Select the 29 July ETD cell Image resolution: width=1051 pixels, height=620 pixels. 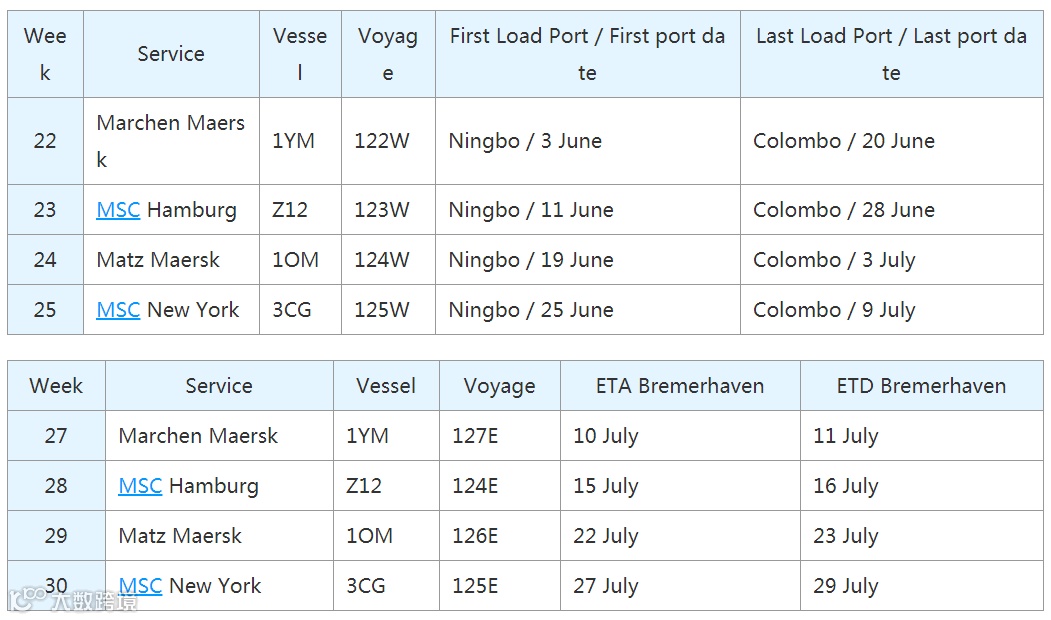pos(921,585)
